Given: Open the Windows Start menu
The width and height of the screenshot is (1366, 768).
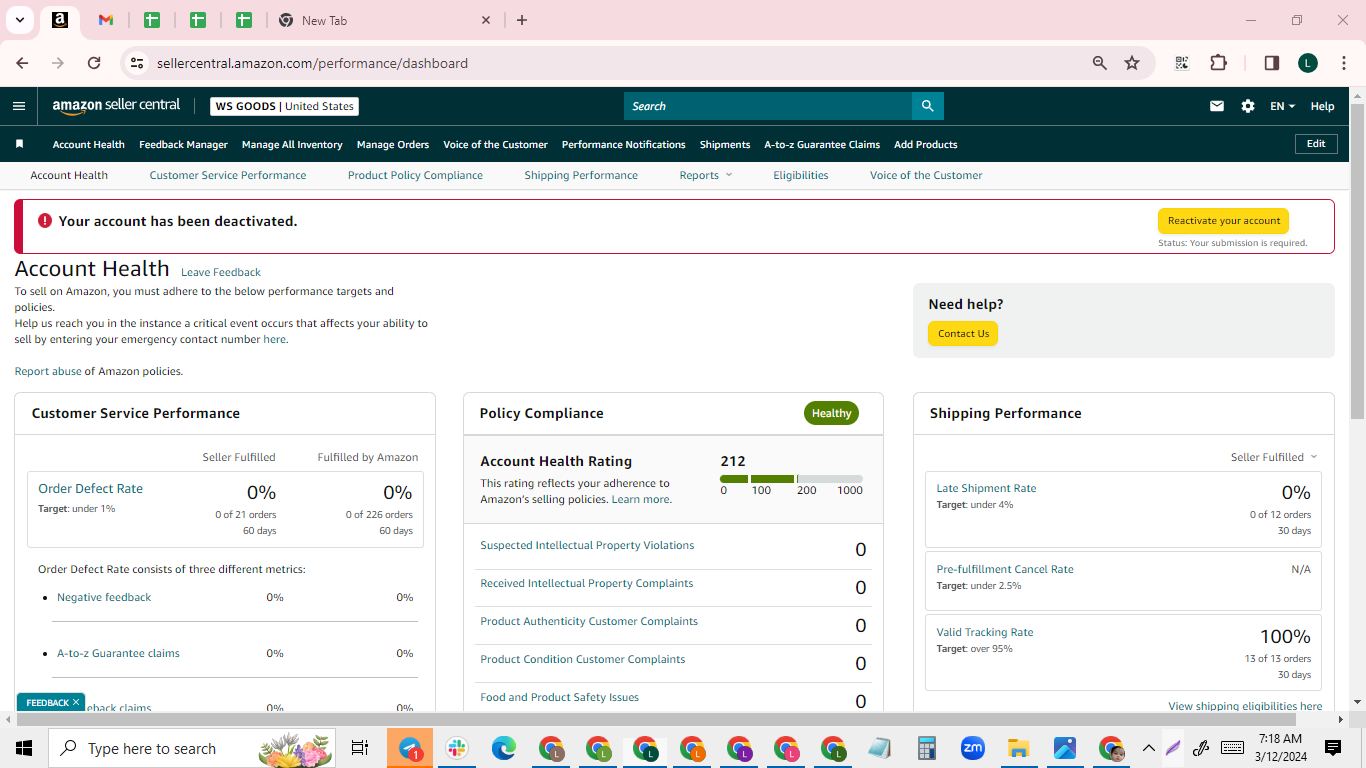Looking at the screenshot, I should point(24,748).
